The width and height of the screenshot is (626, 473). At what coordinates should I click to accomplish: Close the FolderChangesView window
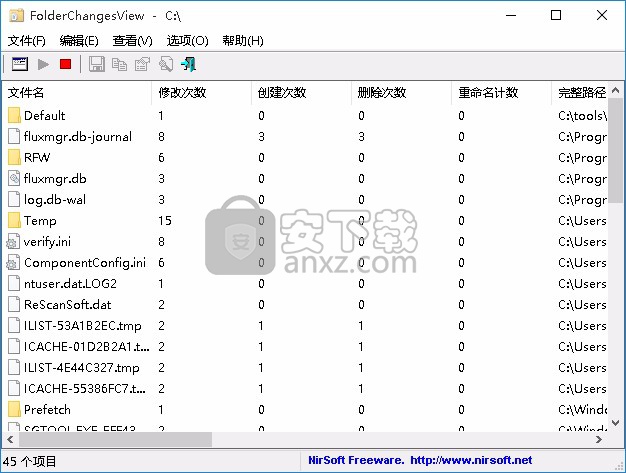(602, 15)
